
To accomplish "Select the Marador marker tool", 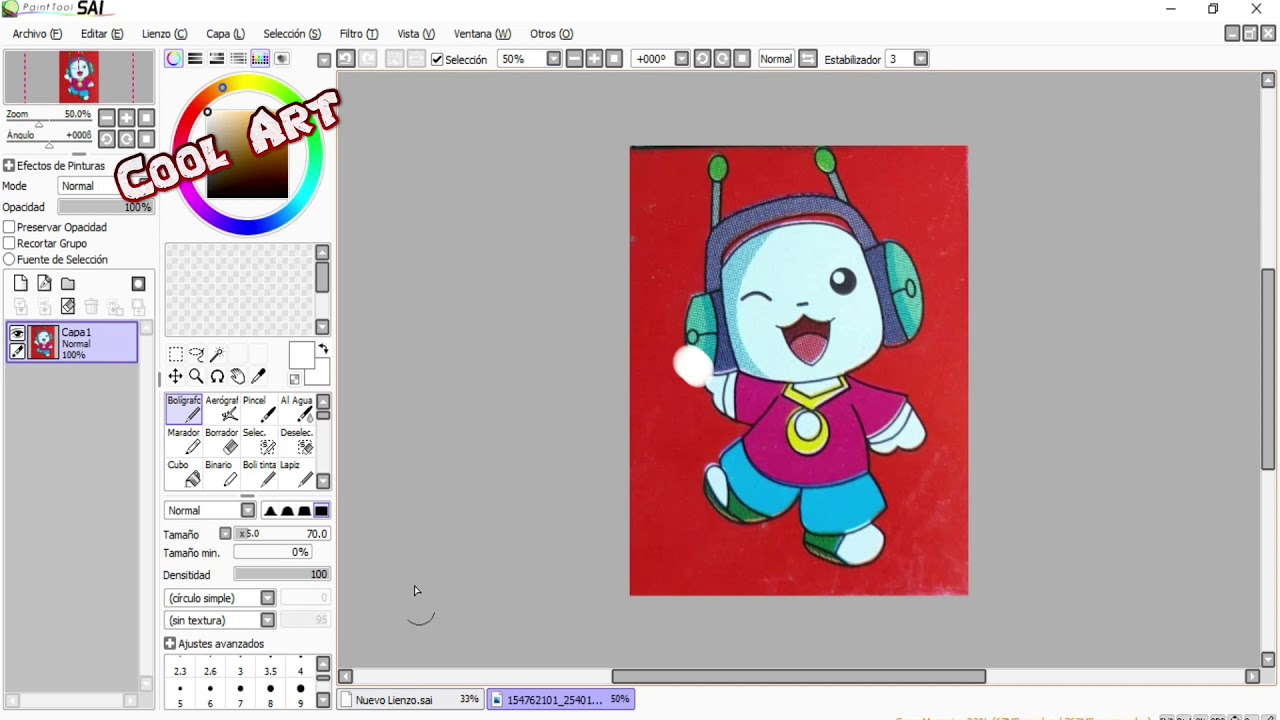I will 184,441.
